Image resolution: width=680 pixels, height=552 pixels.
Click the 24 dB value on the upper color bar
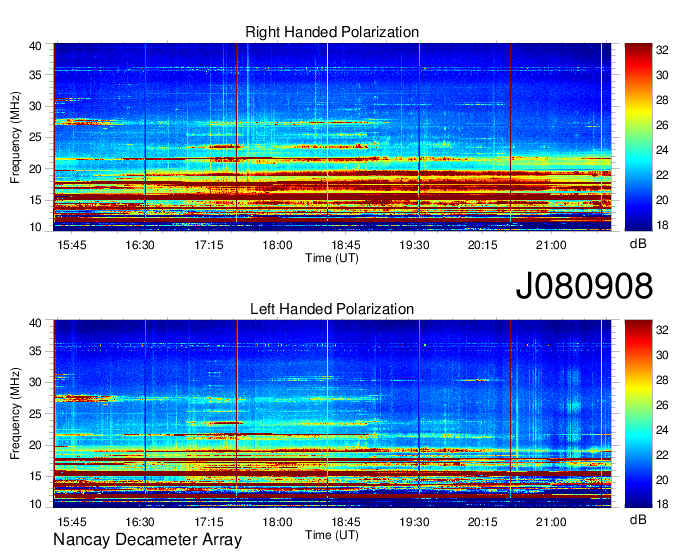[x=662, y=150]
